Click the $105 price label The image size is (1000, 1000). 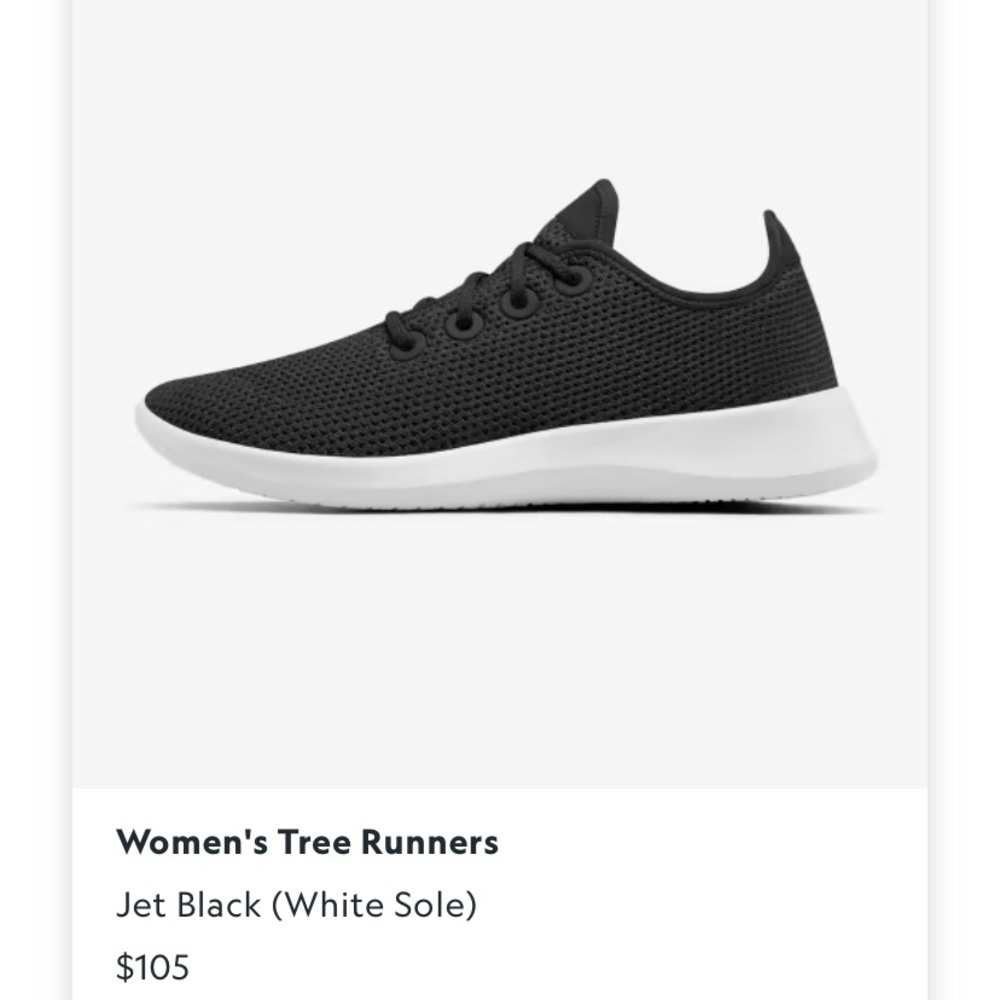coord(152,966)
